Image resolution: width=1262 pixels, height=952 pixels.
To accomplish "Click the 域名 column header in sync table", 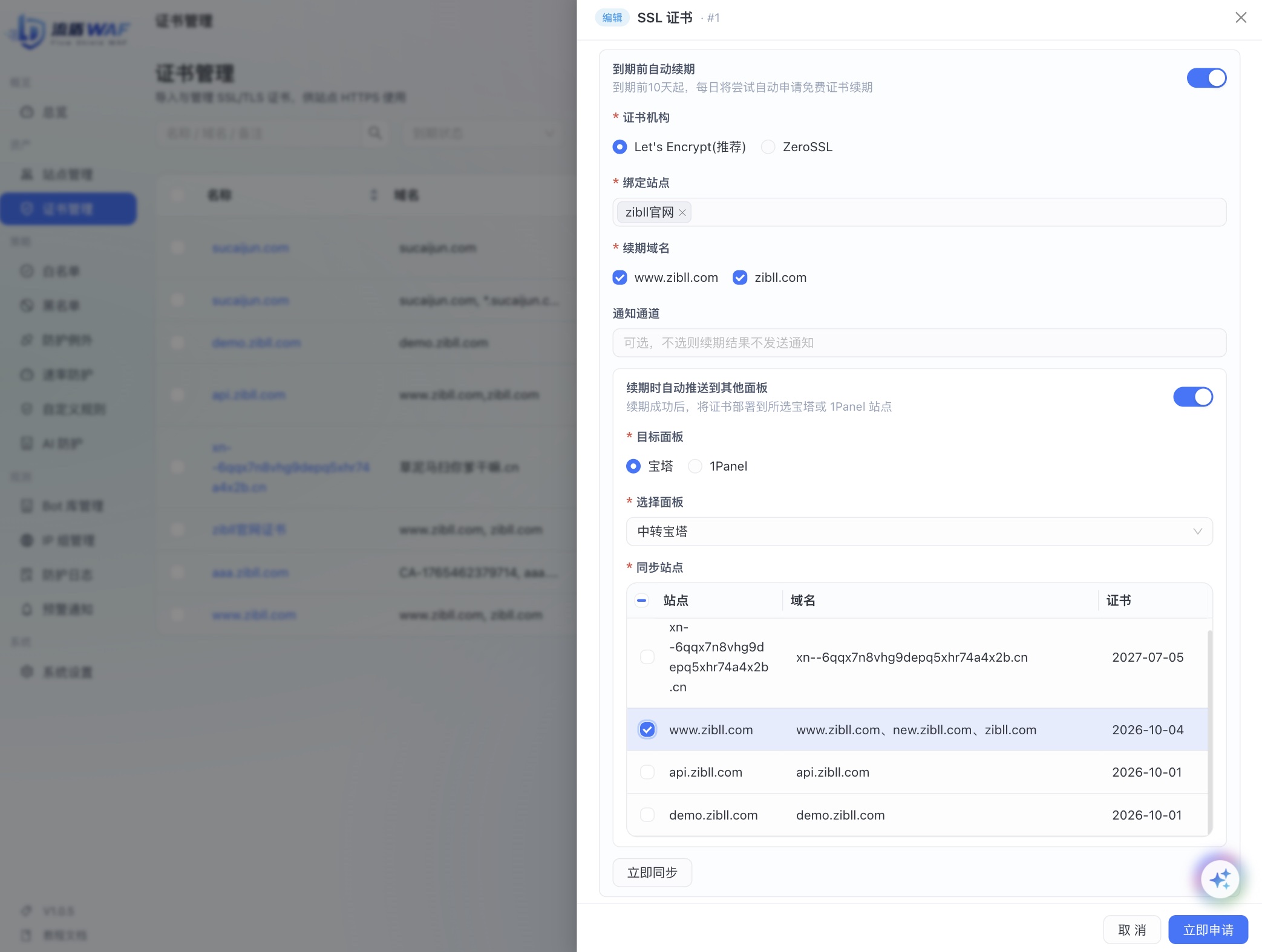I will point(803,601).
